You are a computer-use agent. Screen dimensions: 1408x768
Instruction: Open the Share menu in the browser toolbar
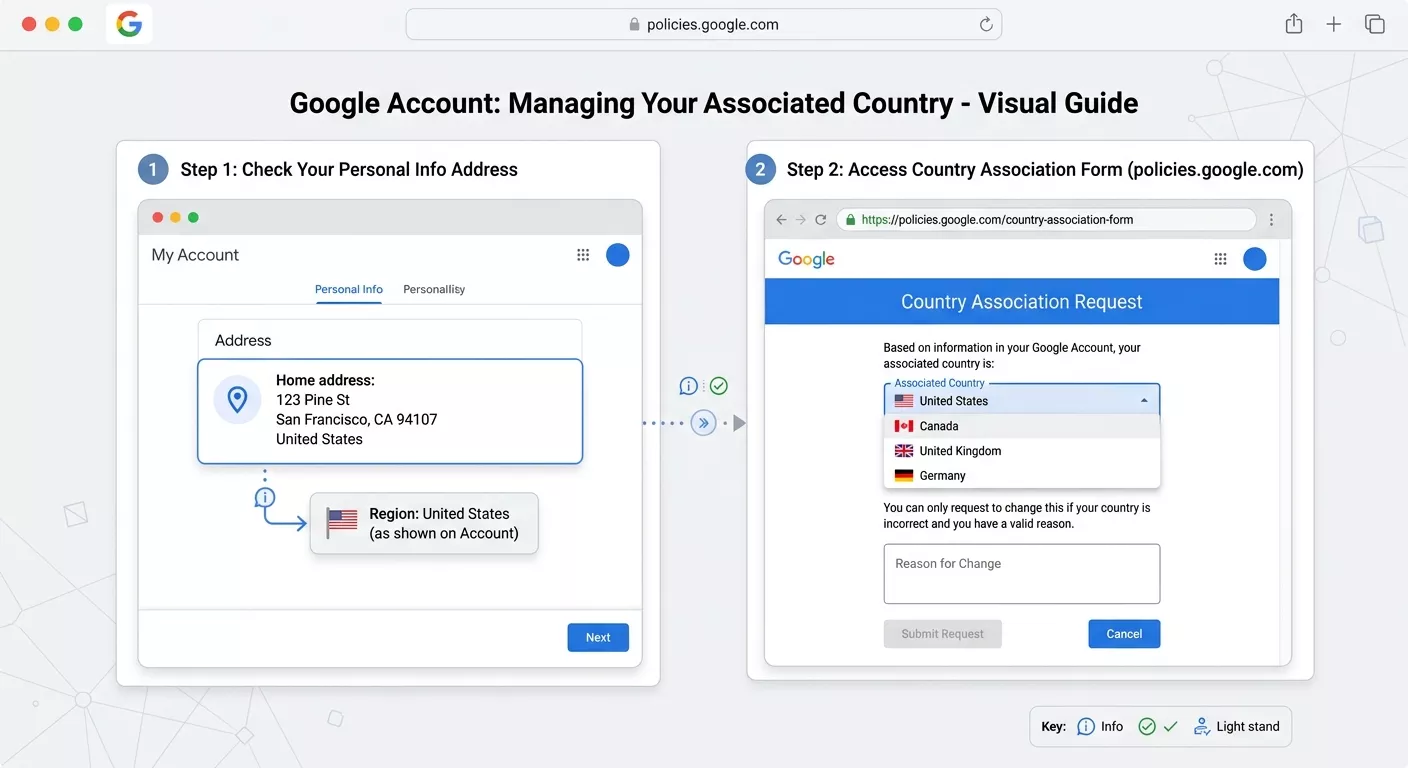coord(1294,24)
